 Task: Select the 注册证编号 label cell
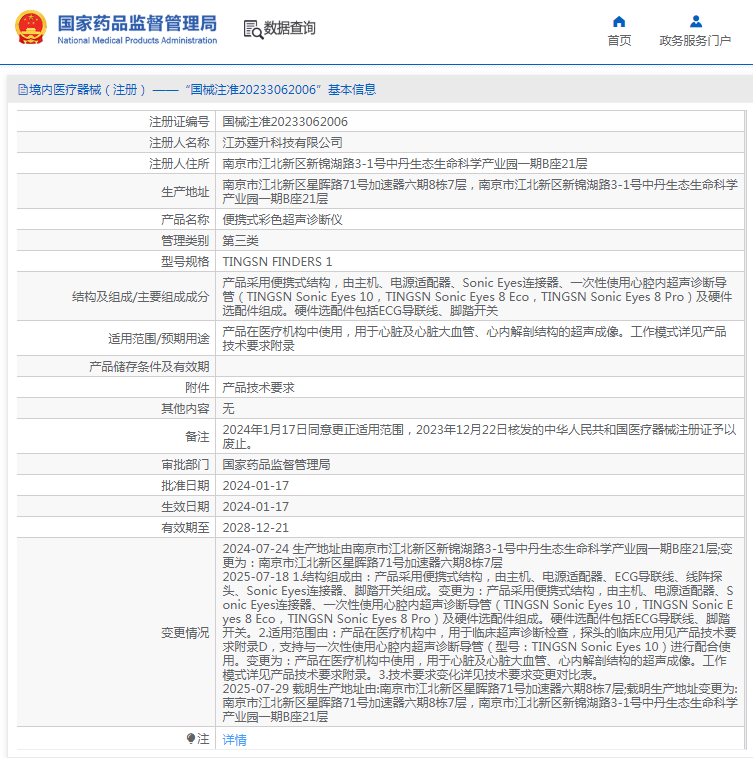point(179,122)
